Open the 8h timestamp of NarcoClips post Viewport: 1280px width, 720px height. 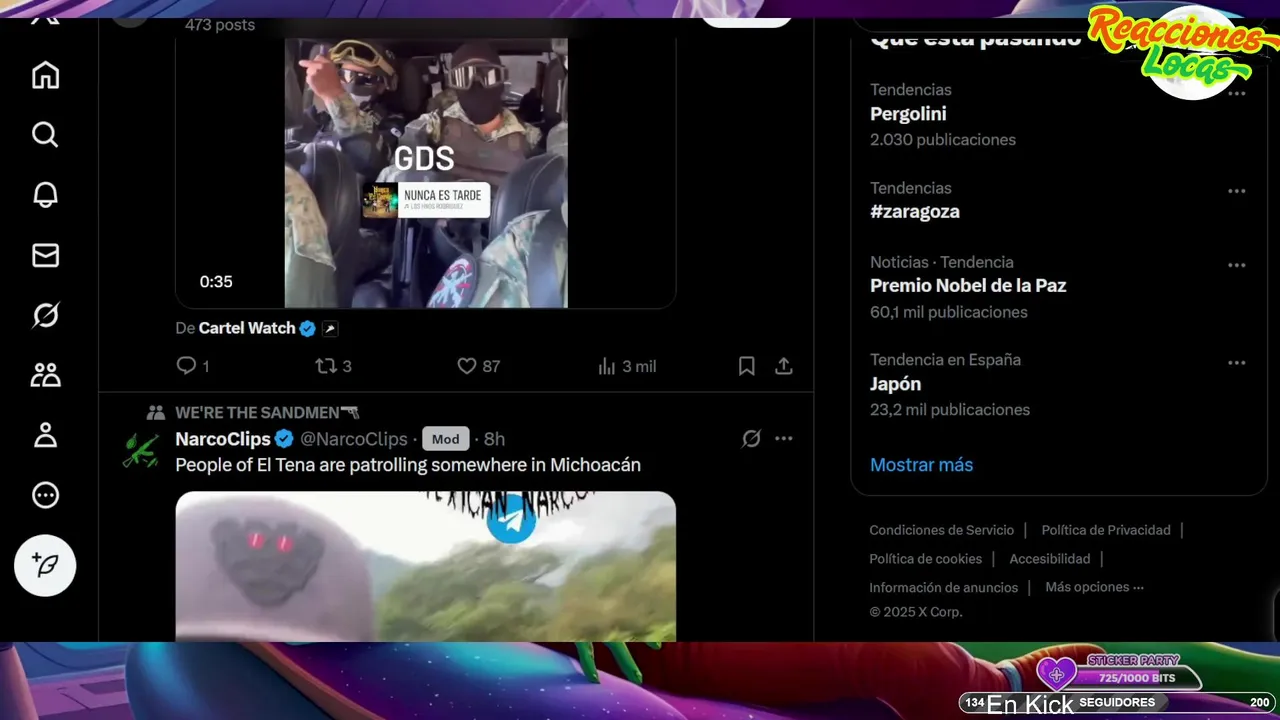pyautogui.click(x=494, y=439)
